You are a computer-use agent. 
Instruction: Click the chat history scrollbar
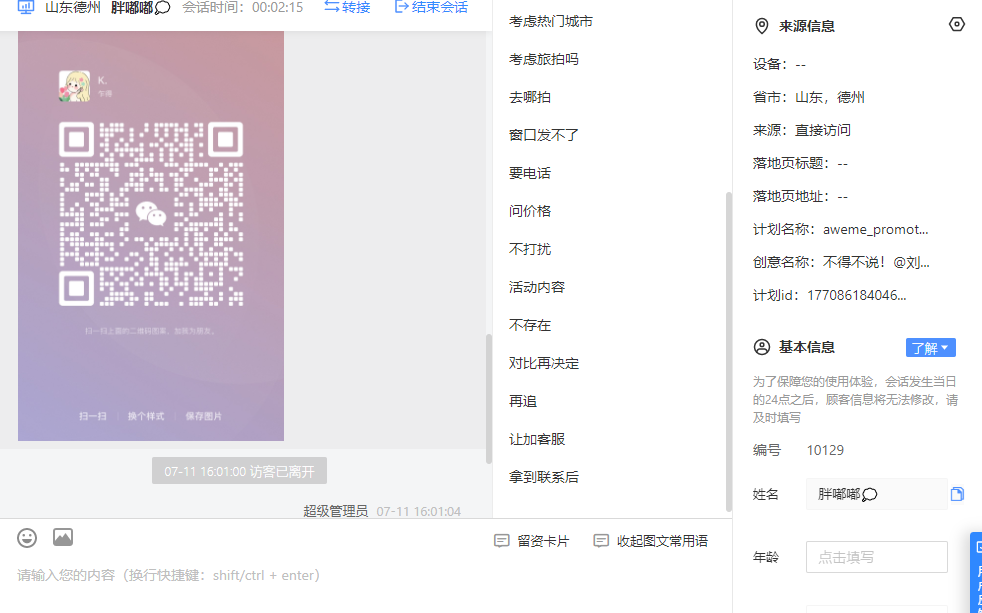pos(488,398)
